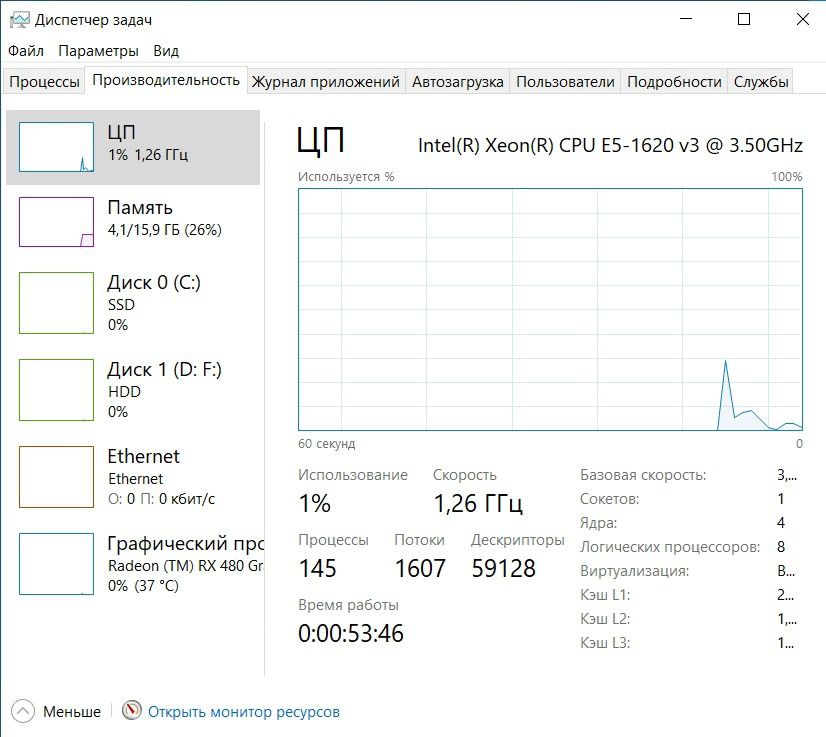The image size is (826, 737).
Task: Select the Графический процессор graph thumbnail
Action: point(56,564)
